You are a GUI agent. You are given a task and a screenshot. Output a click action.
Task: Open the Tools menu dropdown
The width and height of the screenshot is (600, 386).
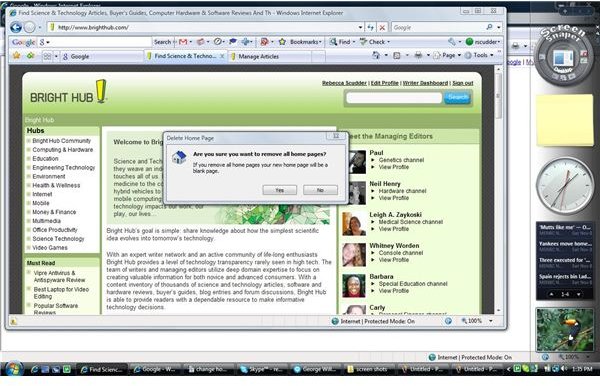tap(479, 55)
